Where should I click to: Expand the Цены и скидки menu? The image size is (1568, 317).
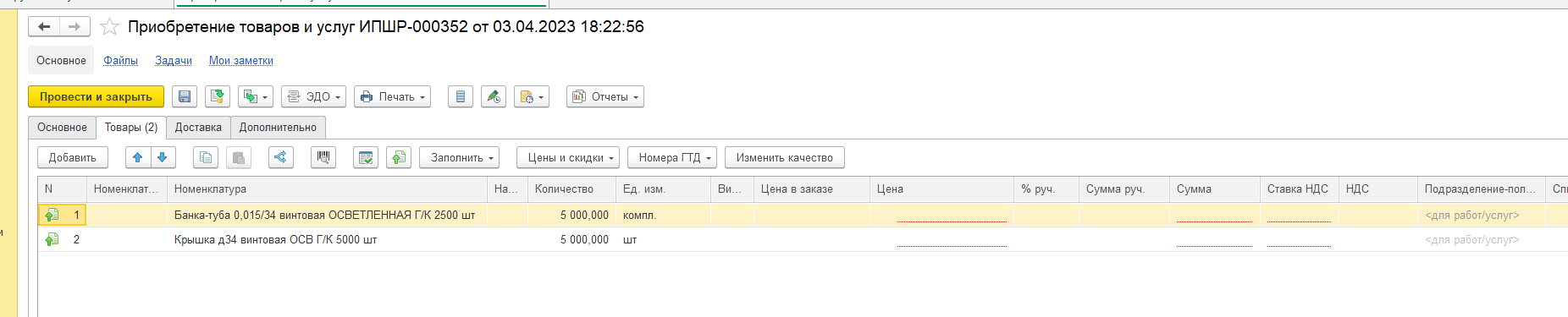[x=568, y=157]
